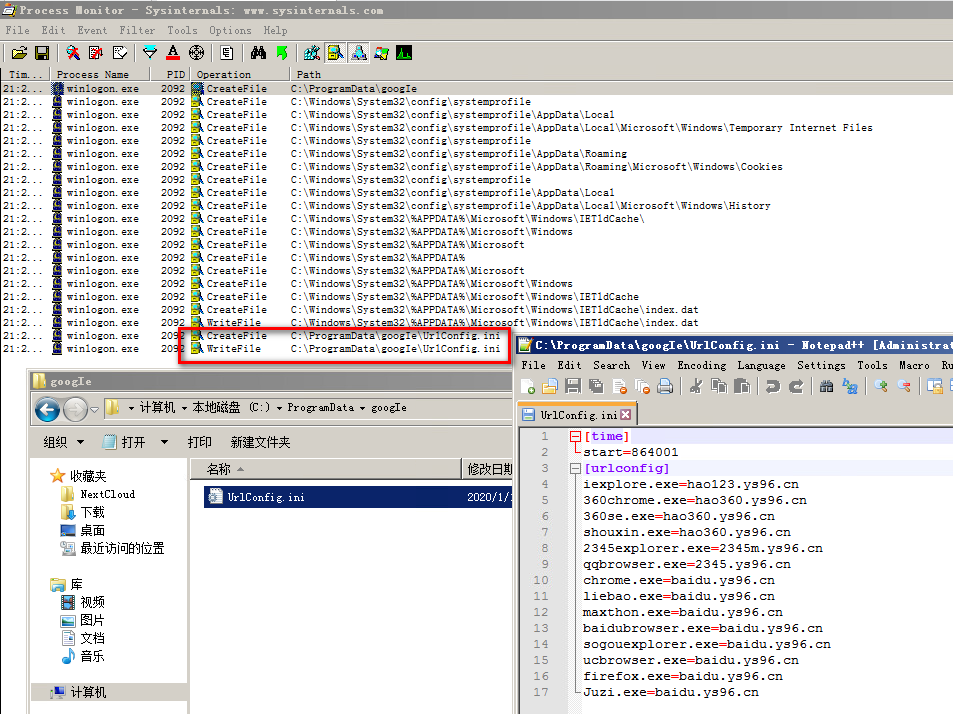
Task: Select the Include Process From Window crosshair
Action: [x=196, y=53]
